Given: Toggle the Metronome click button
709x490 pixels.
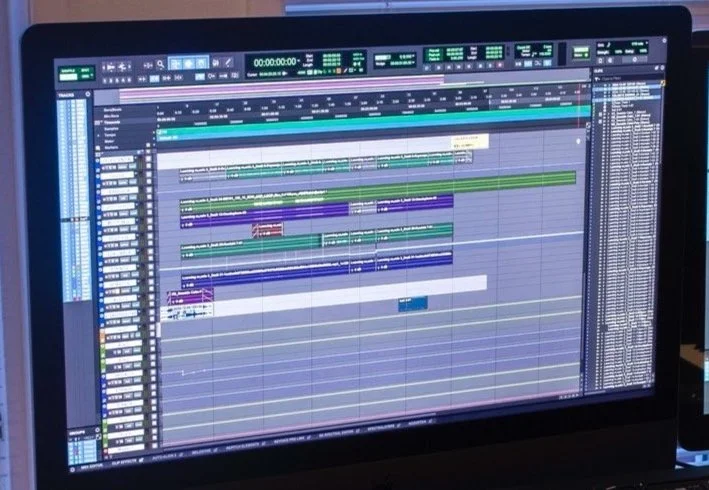Looking at the screenshot, I should (528, 64).
